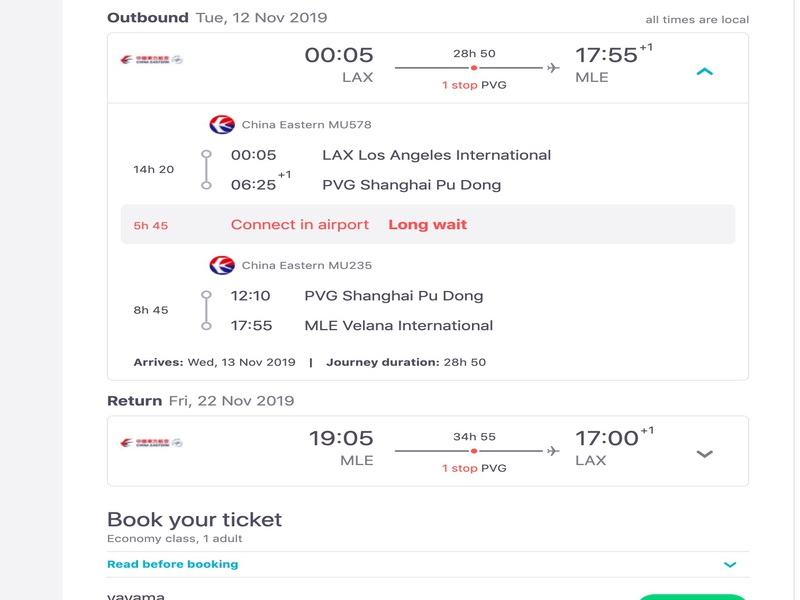Click the China Eastern logo for MU235
800x600 pixels.
(x=222, y=265)
